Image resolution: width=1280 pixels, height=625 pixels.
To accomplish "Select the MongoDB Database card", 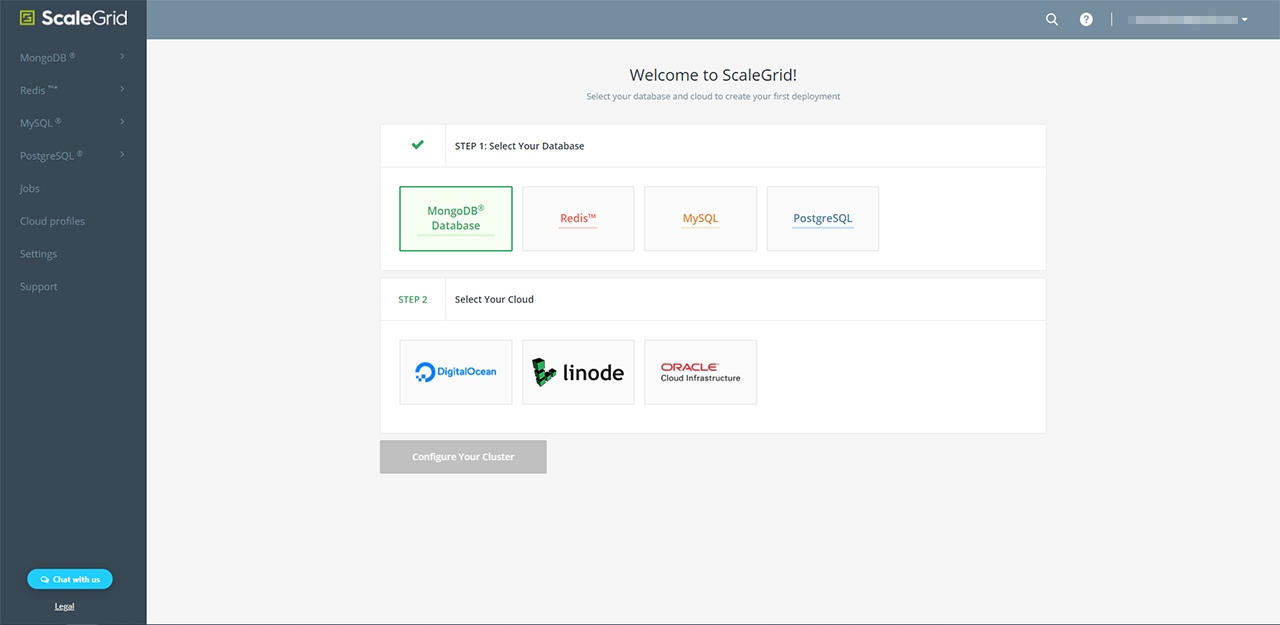I will click(x=456, y=218).
